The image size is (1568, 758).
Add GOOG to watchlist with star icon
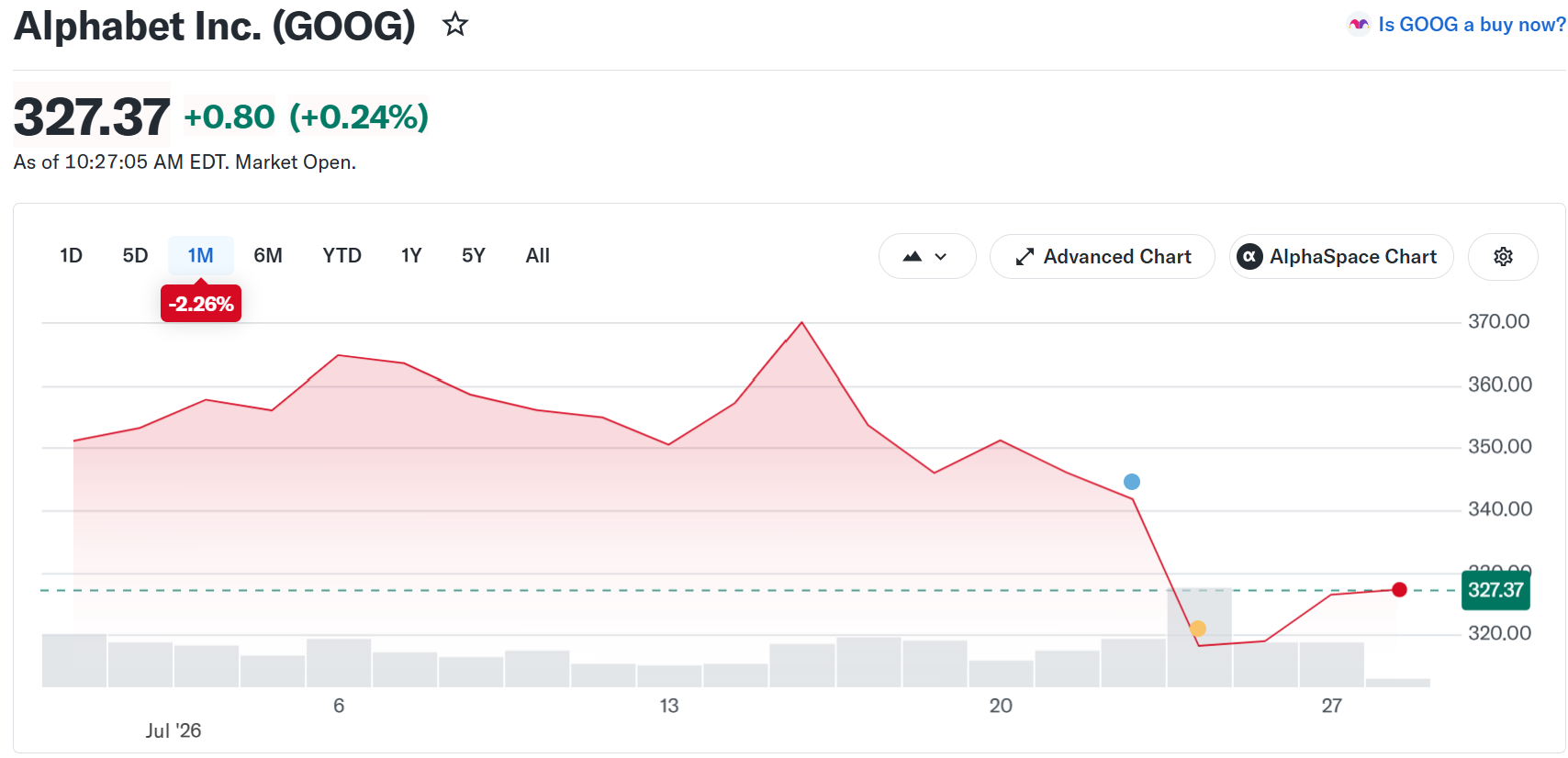coord(454,25)
